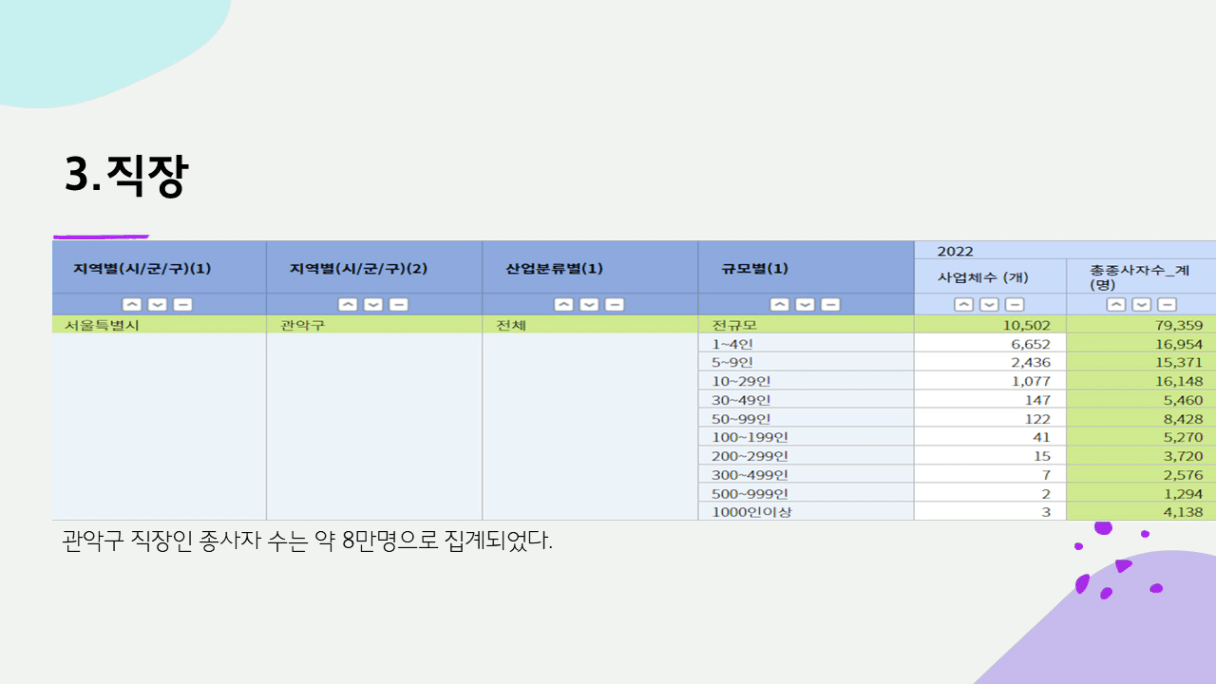
Task: Select the 100~199인 size row
Action: click(x=749, y=437)
